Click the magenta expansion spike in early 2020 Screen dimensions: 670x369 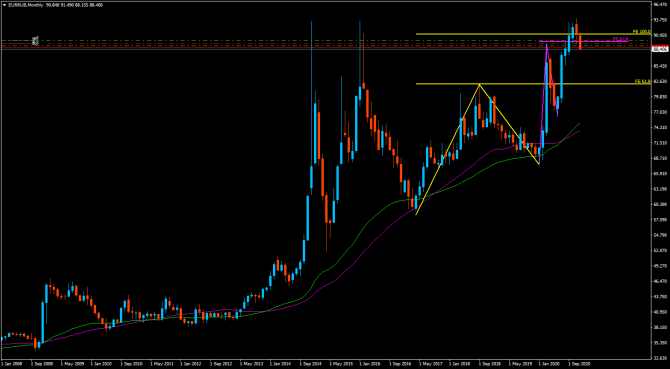click(547, 44)
